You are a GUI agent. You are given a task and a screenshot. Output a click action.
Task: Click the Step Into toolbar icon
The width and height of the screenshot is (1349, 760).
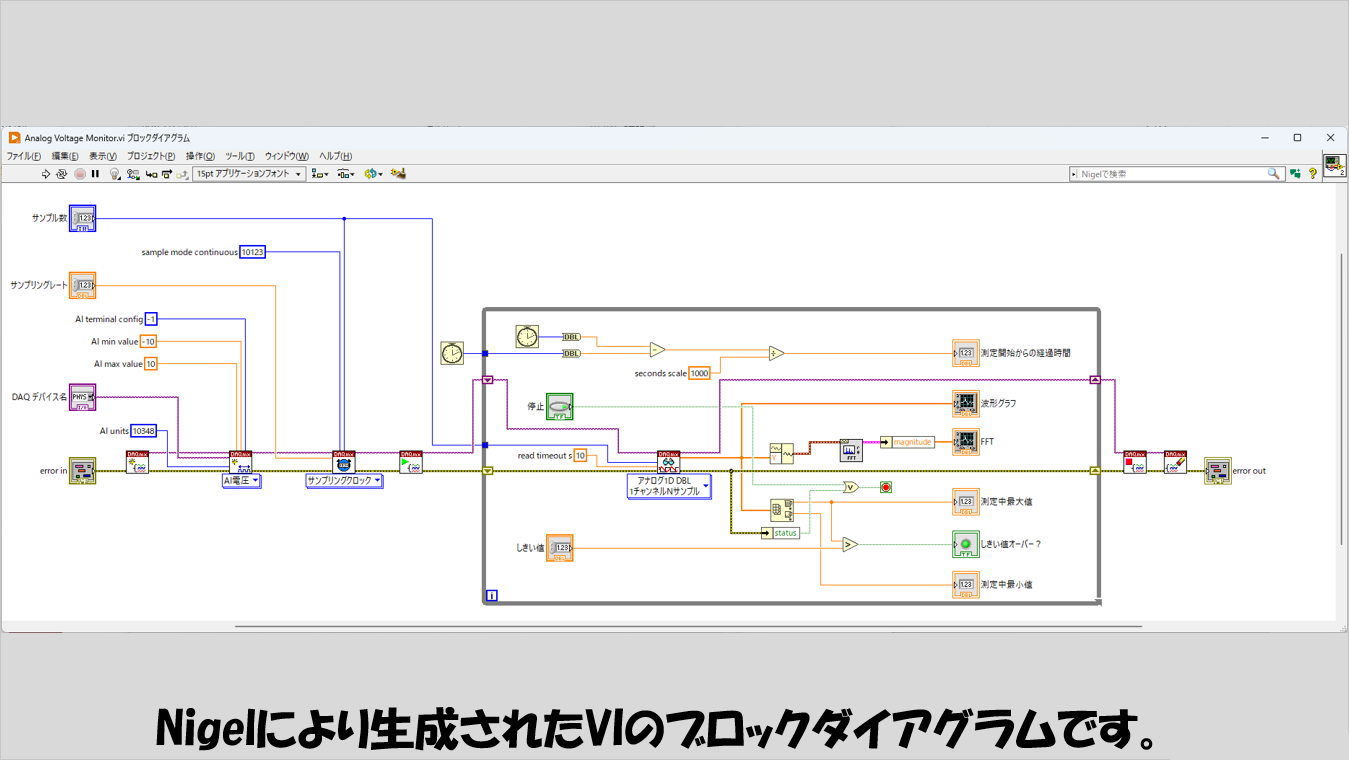[x=150, y=174]
